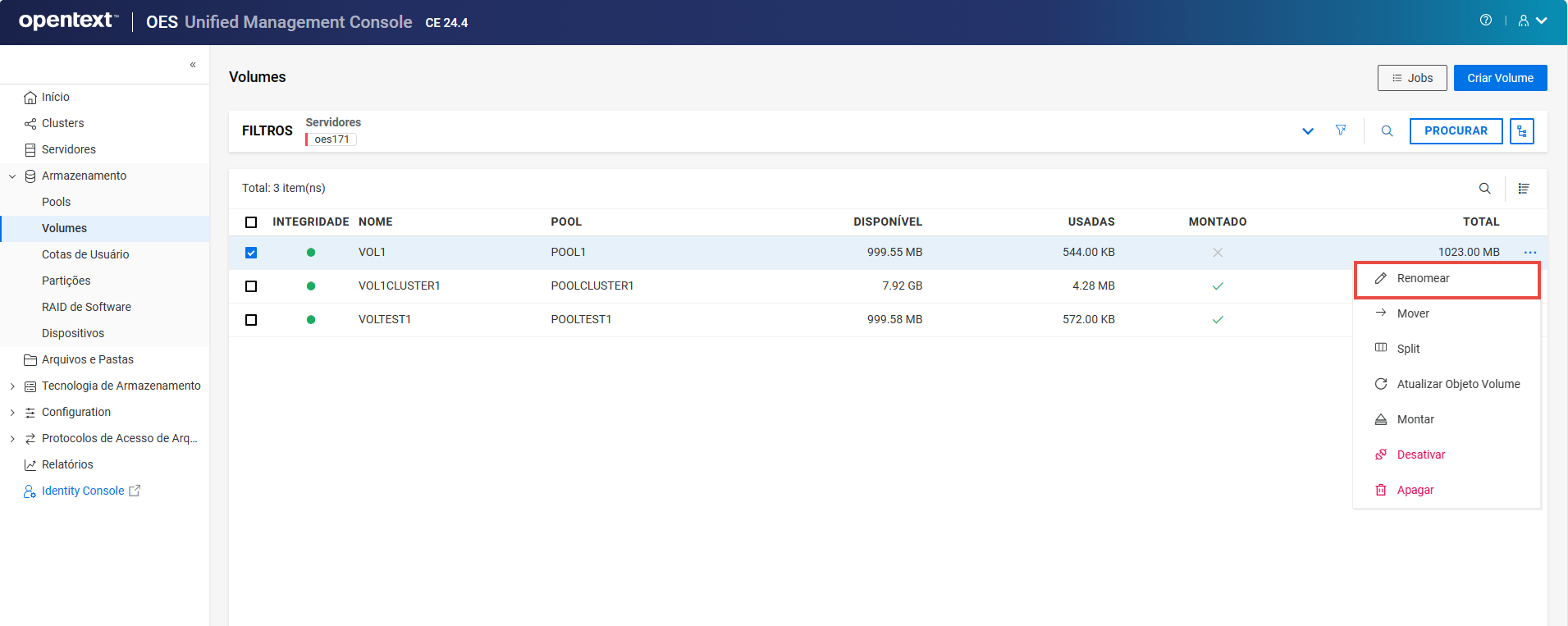Click the filter funnel icon

tap(1341, 130)
